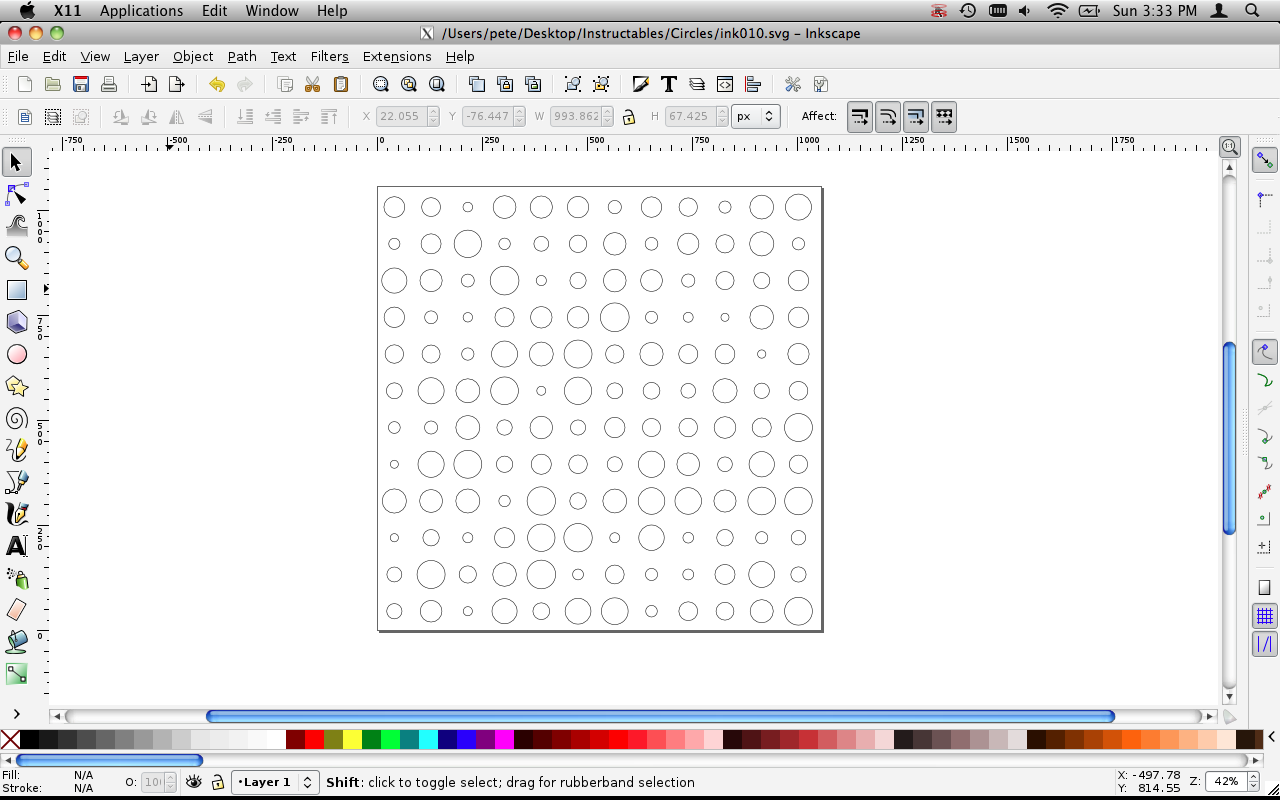
Task: Select the Paint Bucket fill tool
Action: coord(16,642)
